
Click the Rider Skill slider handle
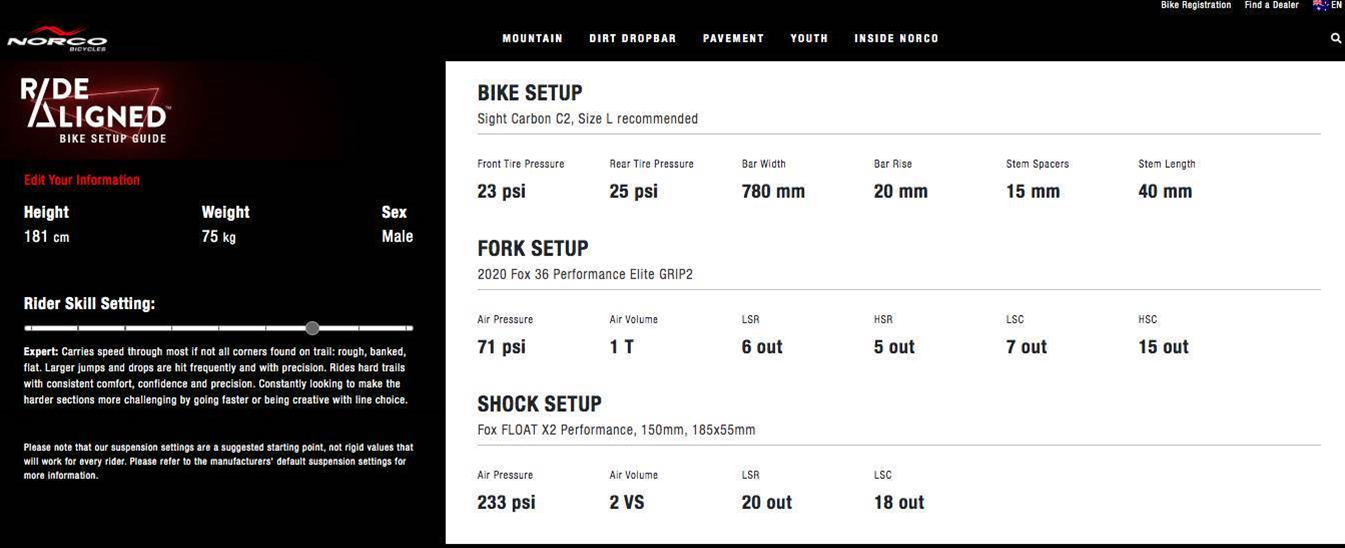(x=312, y=328)
